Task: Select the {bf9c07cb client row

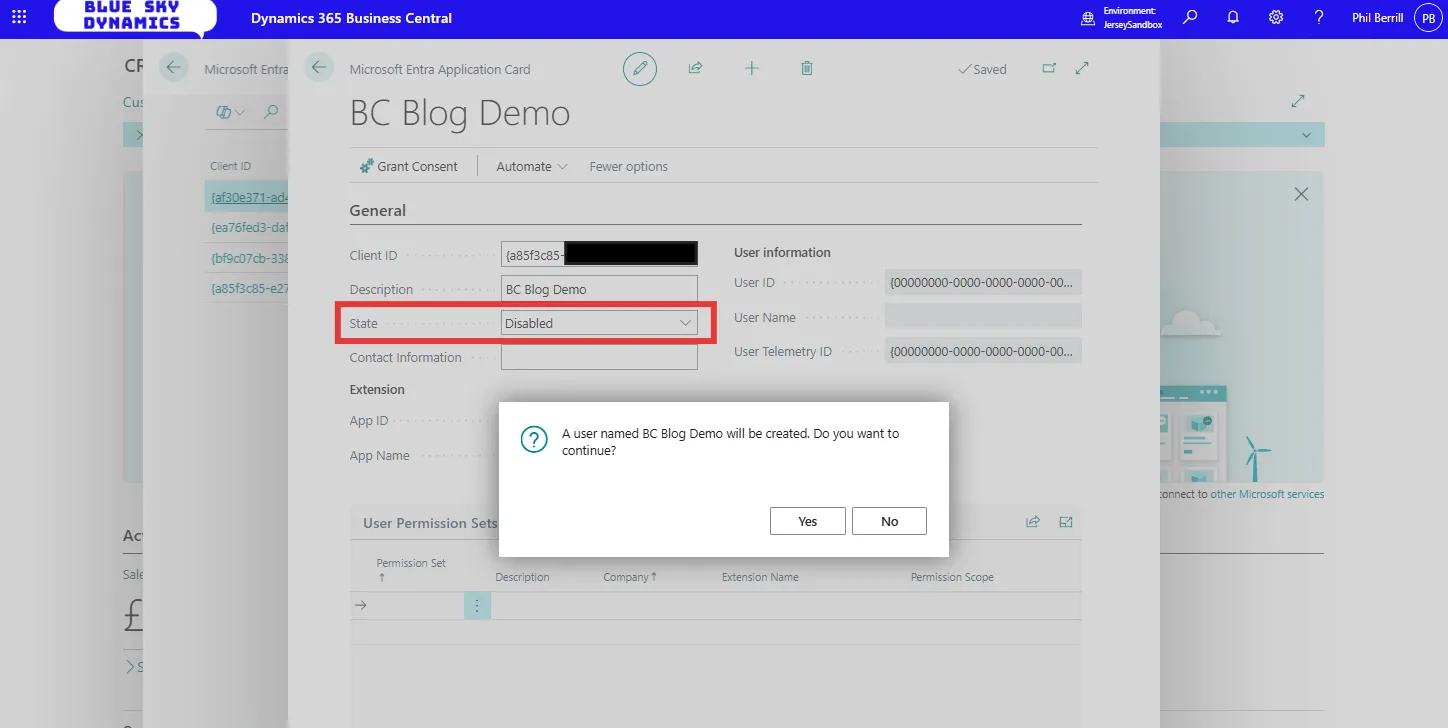Action: pos(248,257)
